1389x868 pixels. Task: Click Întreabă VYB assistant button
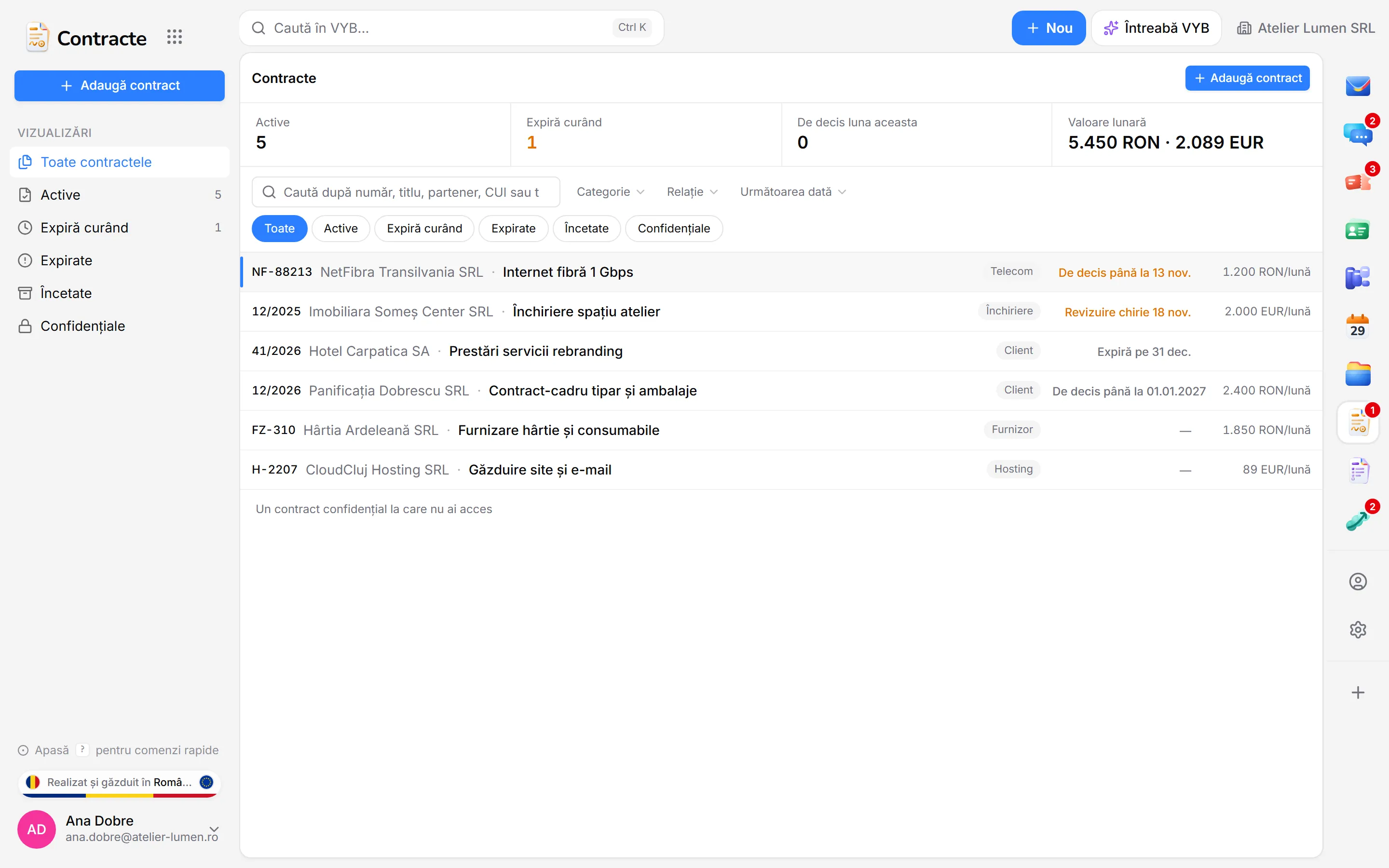pos(1156,28)
